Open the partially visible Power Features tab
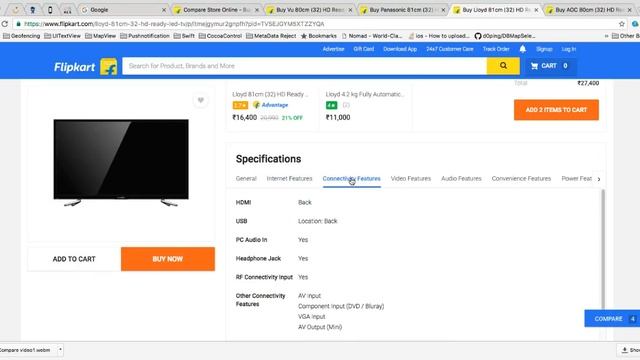 (577, 178)
